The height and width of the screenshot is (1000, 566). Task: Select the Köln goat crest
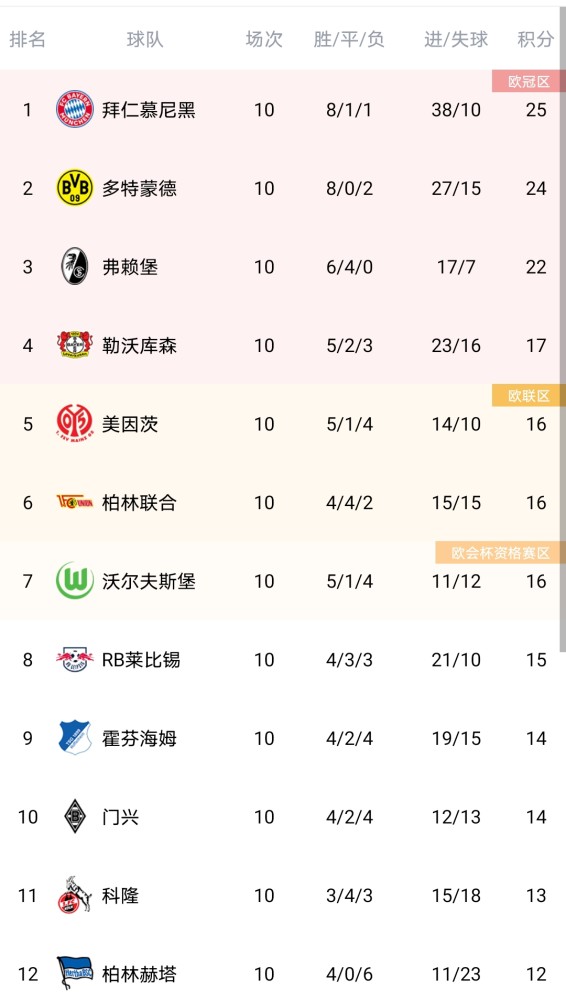point(75,895)
